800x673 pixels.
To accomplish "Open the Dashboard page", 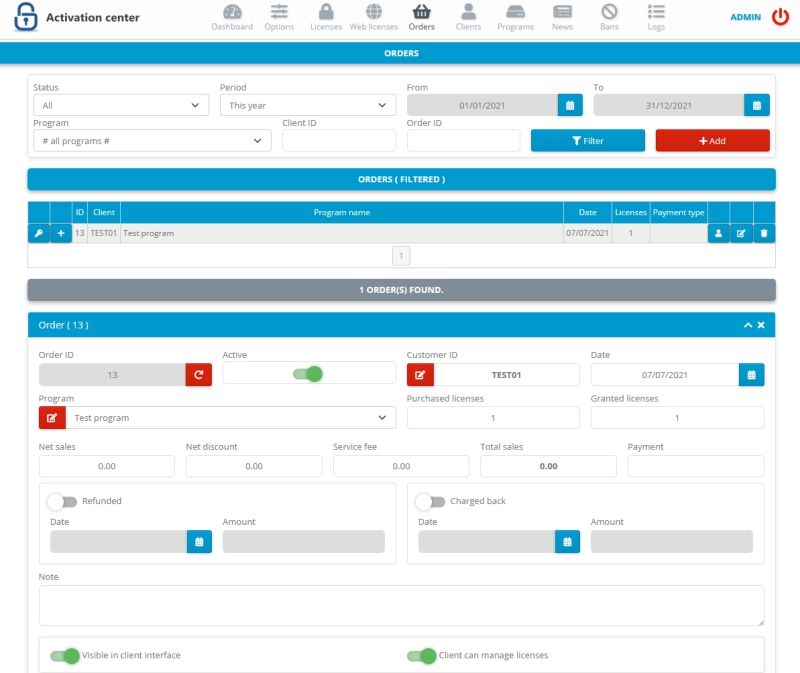I will pyautogui.click(x=232, y=17).
